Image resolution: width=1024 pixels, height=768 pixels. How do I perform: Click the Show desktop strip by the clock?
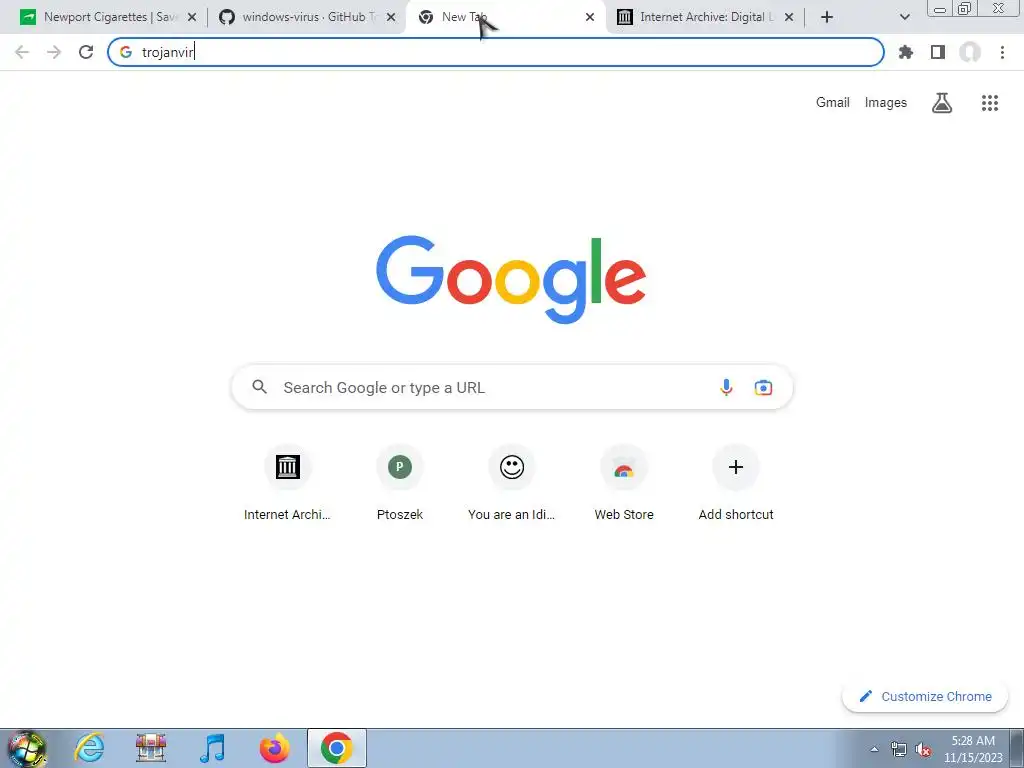click(x=1017, y=748)
